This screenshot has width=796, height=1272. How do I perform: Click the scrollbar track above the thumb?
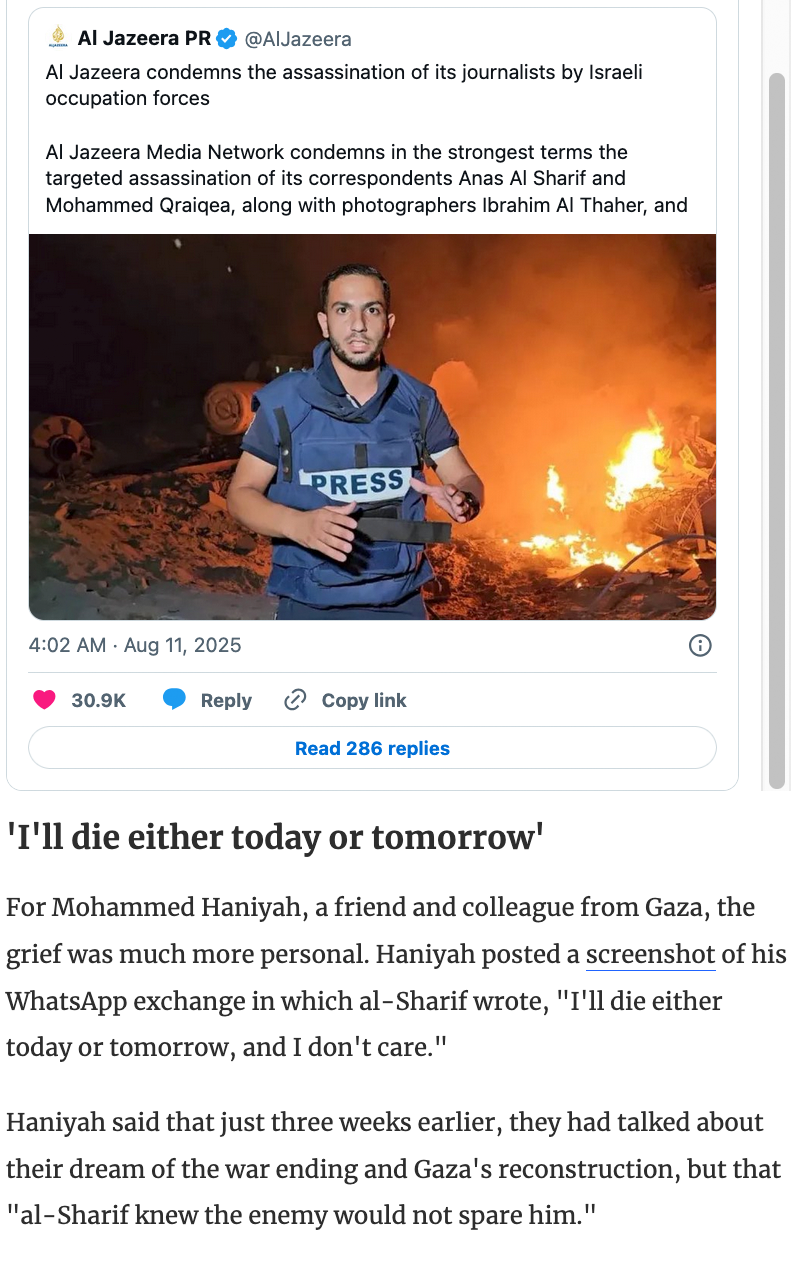(777, 36)
